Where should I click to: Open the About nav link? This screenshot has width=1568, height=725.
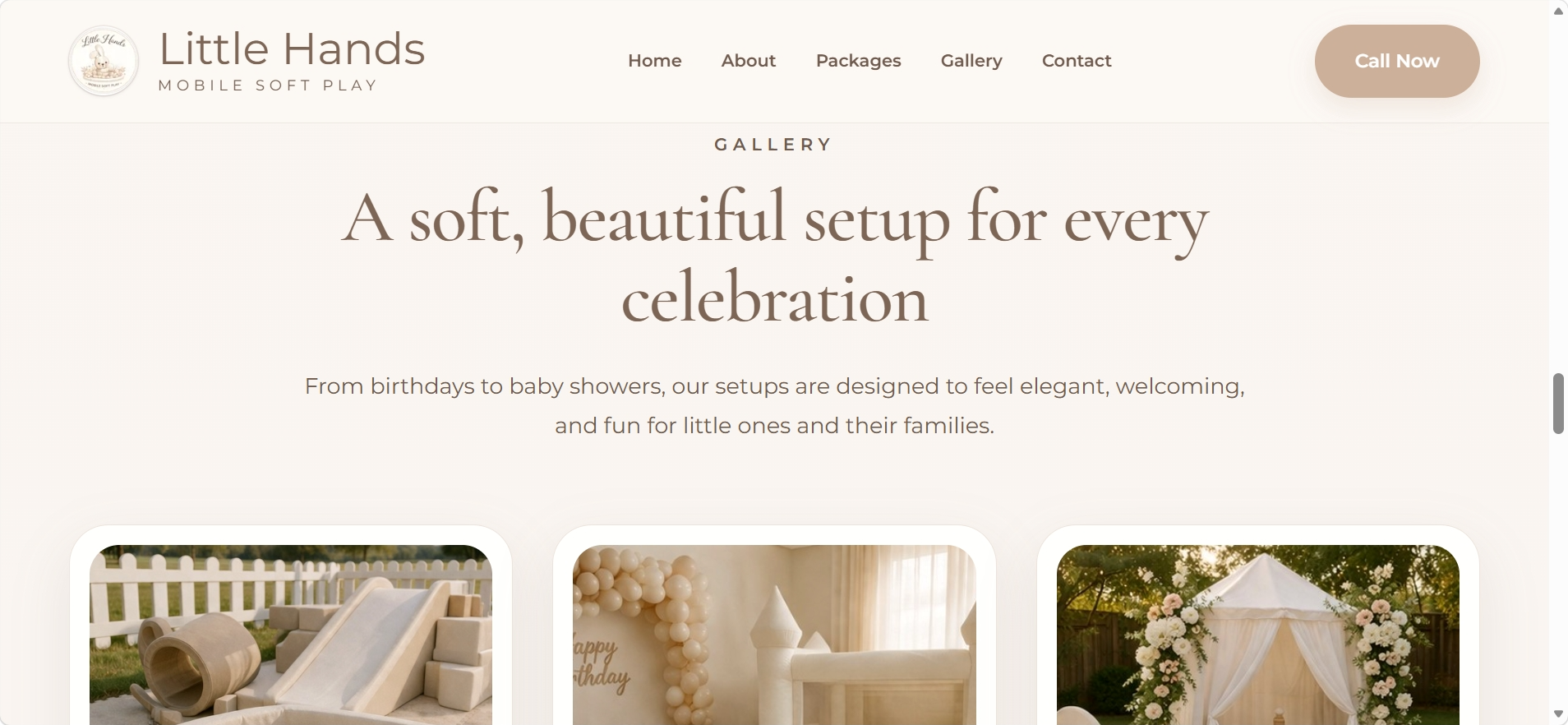click(x=748, y=61)
